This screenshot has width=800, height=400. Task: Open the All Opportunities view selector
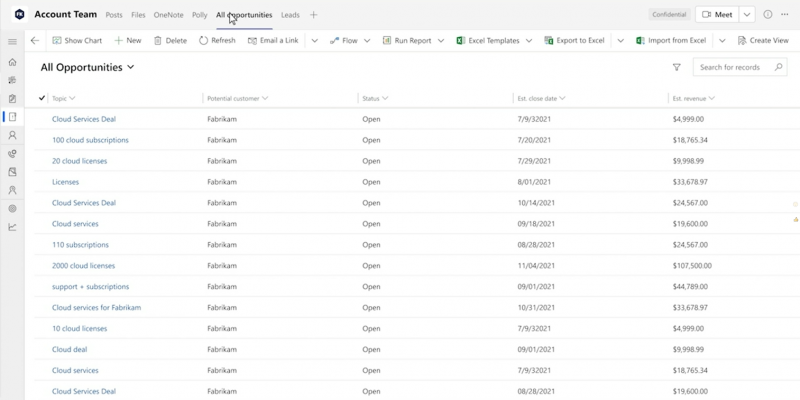point(87,67)
